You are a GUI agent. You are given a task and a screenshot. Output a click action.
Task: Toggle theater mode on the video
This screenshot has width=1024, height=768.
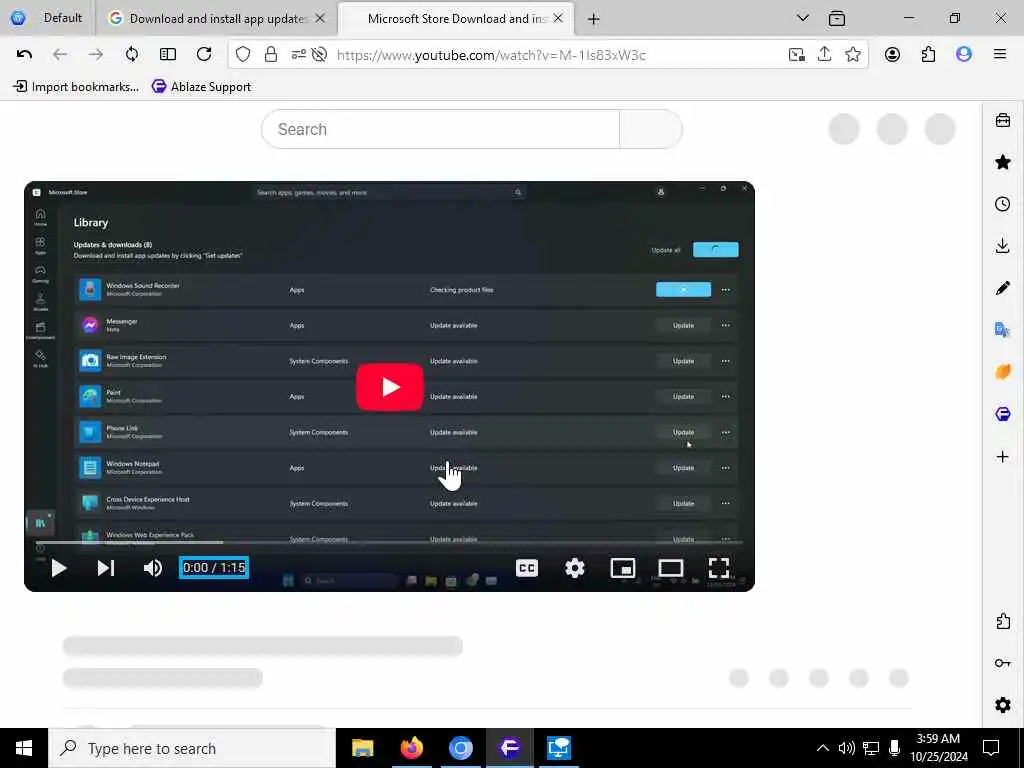click(x=671, y=568)
